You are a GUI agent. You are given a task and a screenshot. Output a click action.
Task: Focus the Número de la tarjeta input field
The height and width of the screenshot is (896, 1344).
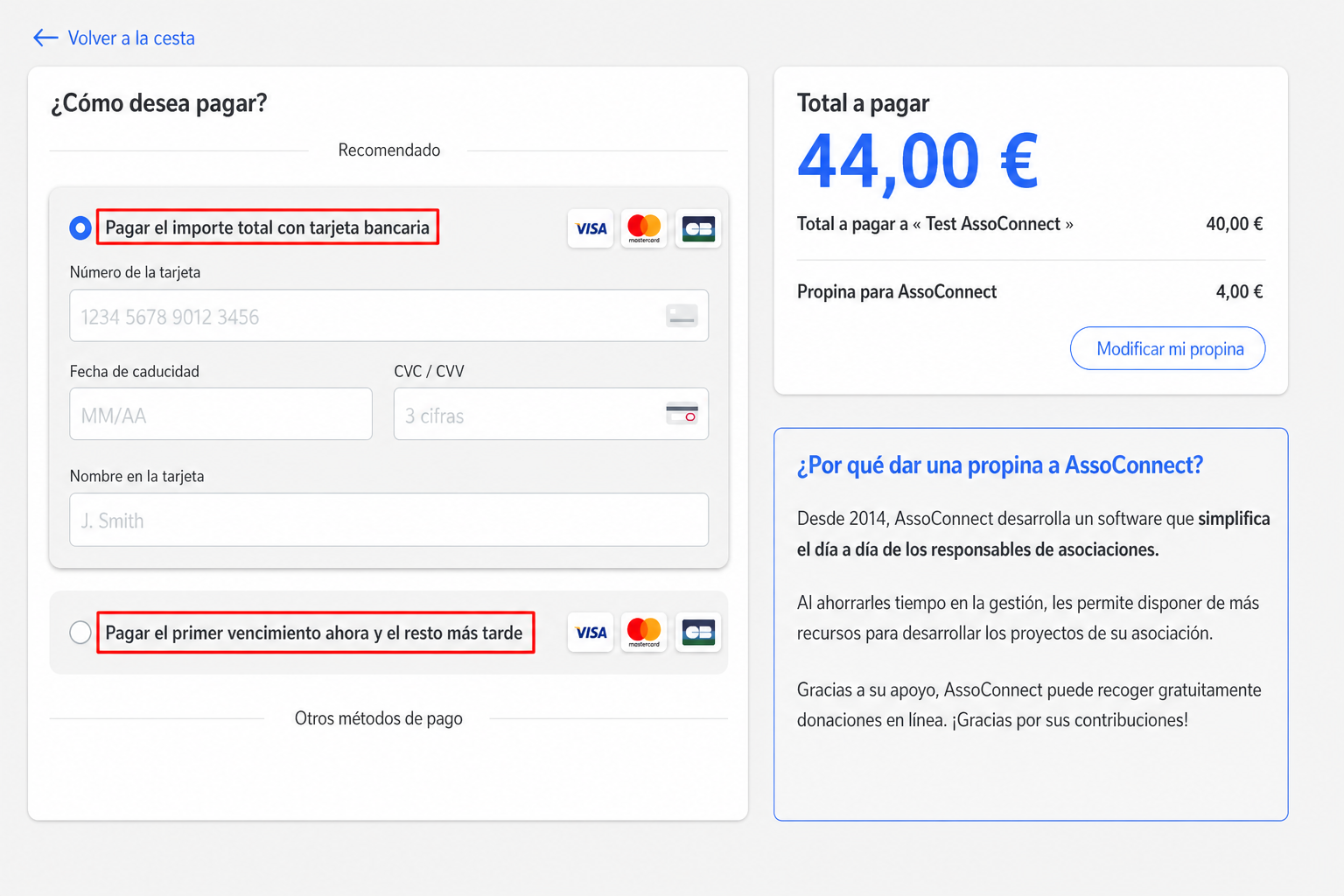389,316
